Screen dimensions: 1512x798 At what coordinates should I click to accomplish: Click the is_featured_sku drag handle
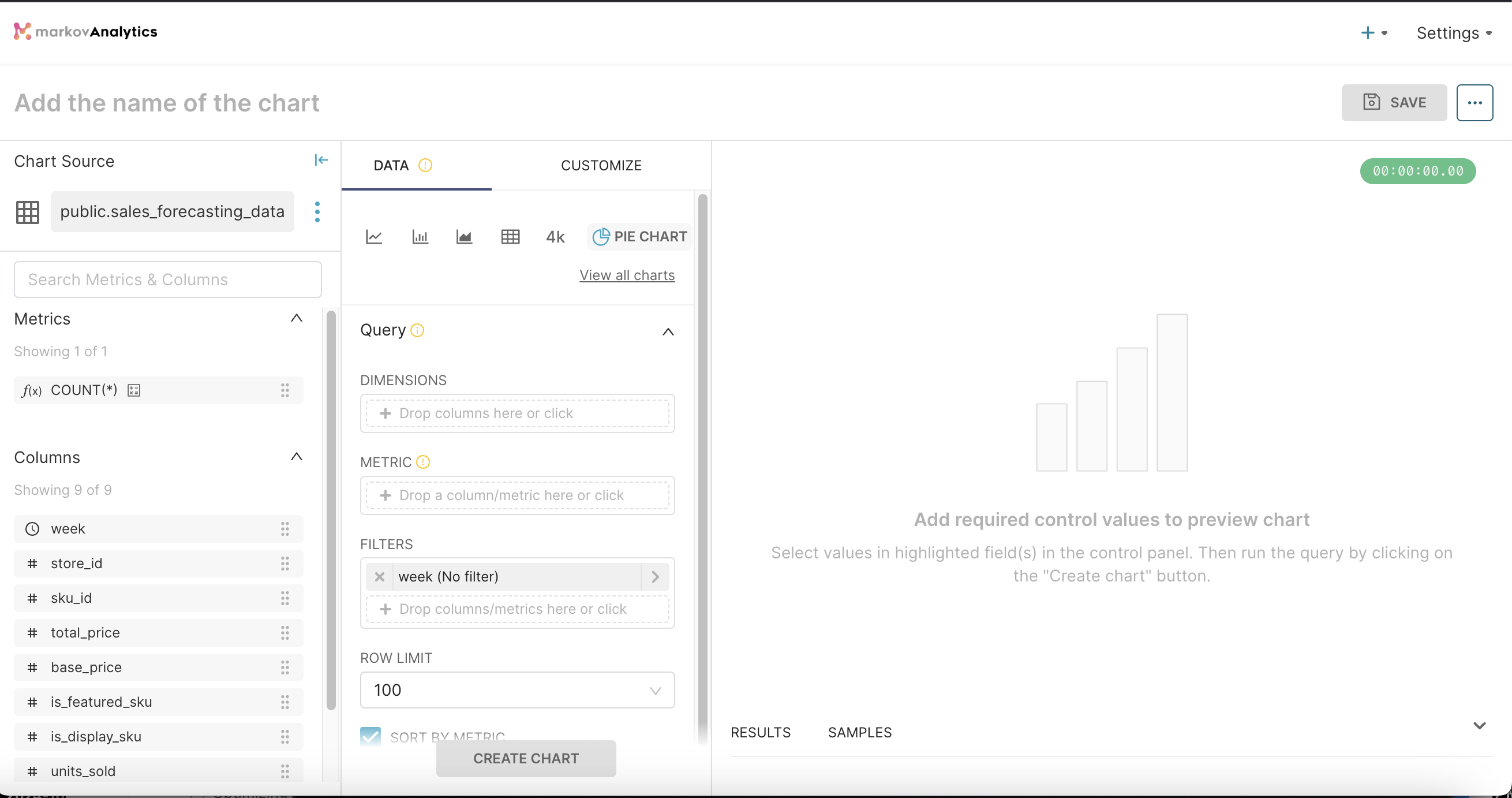coord(285,702)
